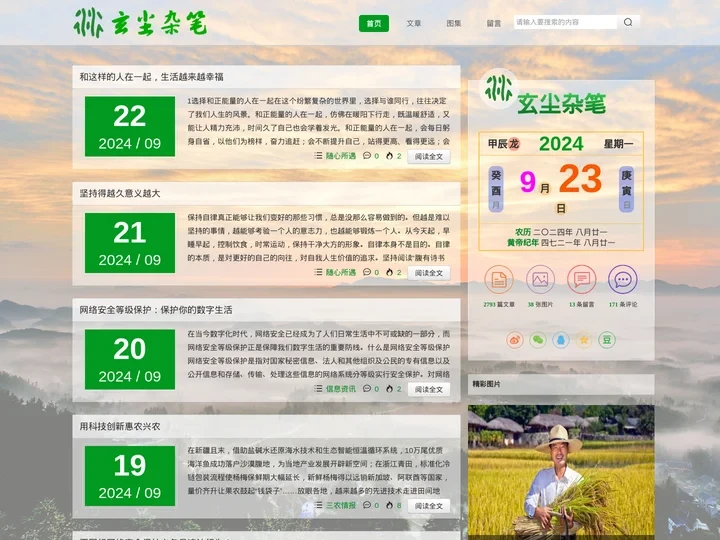Click the comments bubble icon above 171 条评论
The width and height of the screenshot is (720, 540).
click(623, 279)
